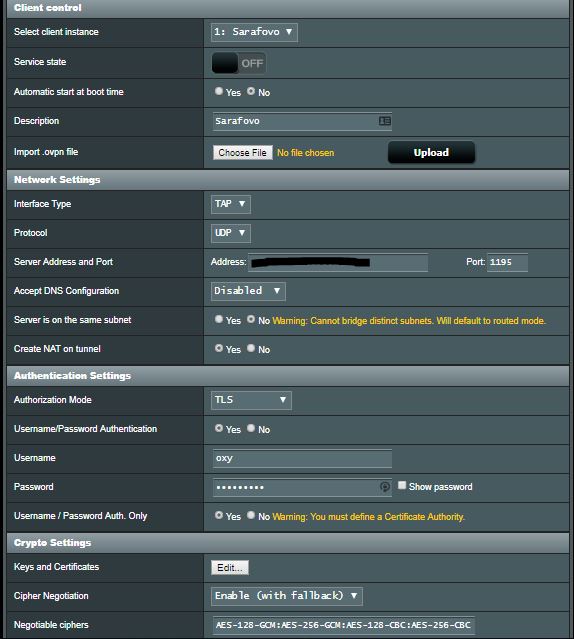The width and height of the screenshot is (574, 639).
Task: Click the 'Server Address and Port' label
Action: click(63, 262)
